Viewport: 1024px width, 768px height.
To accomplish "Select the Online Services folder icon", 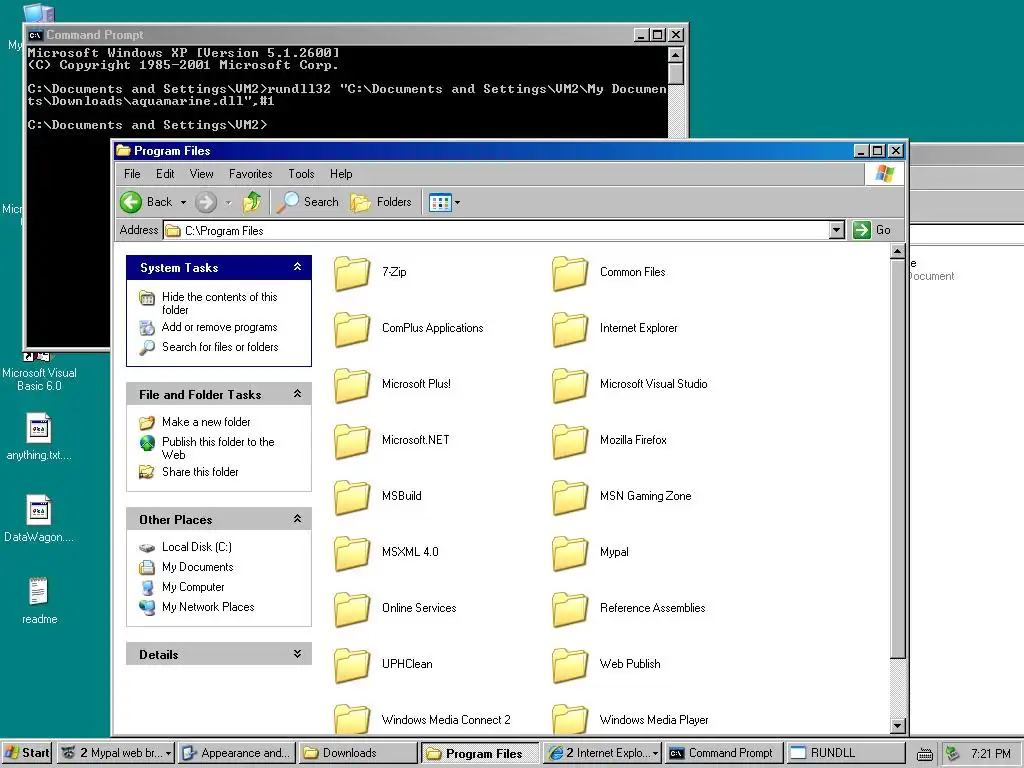I will coord(352,609).
